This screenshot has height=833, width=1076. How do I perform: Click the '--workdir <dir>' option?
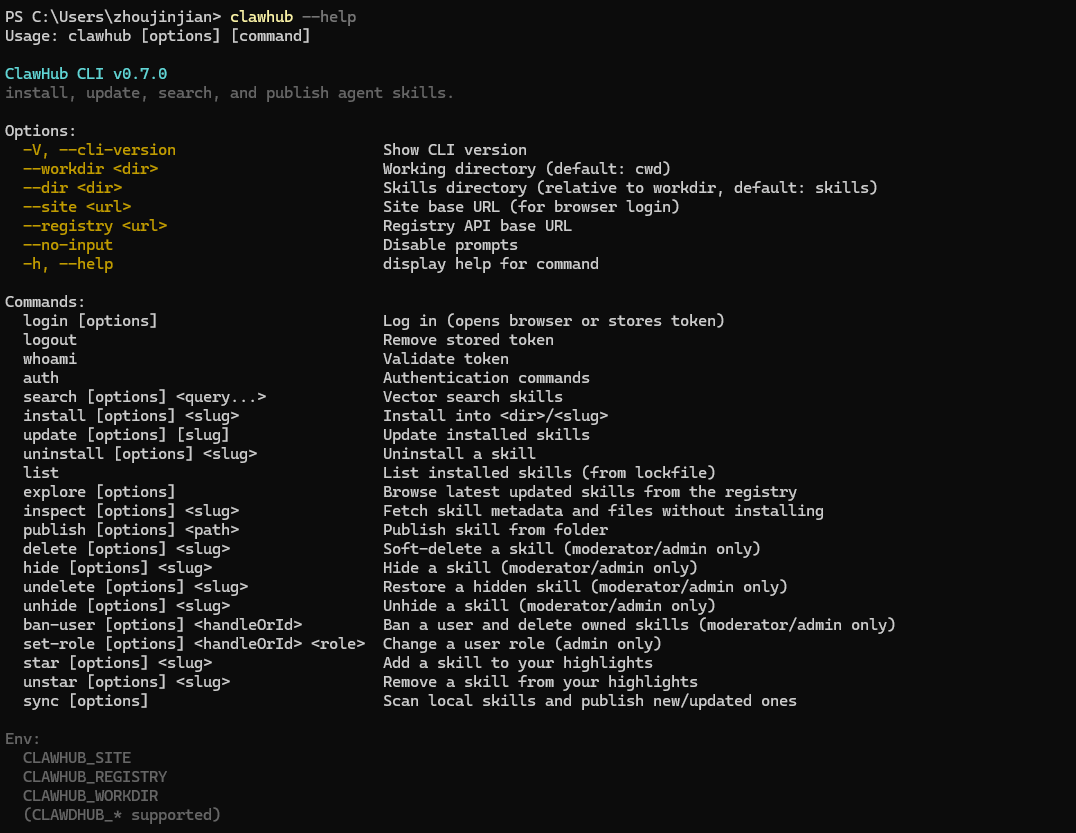tap(90, 169)
